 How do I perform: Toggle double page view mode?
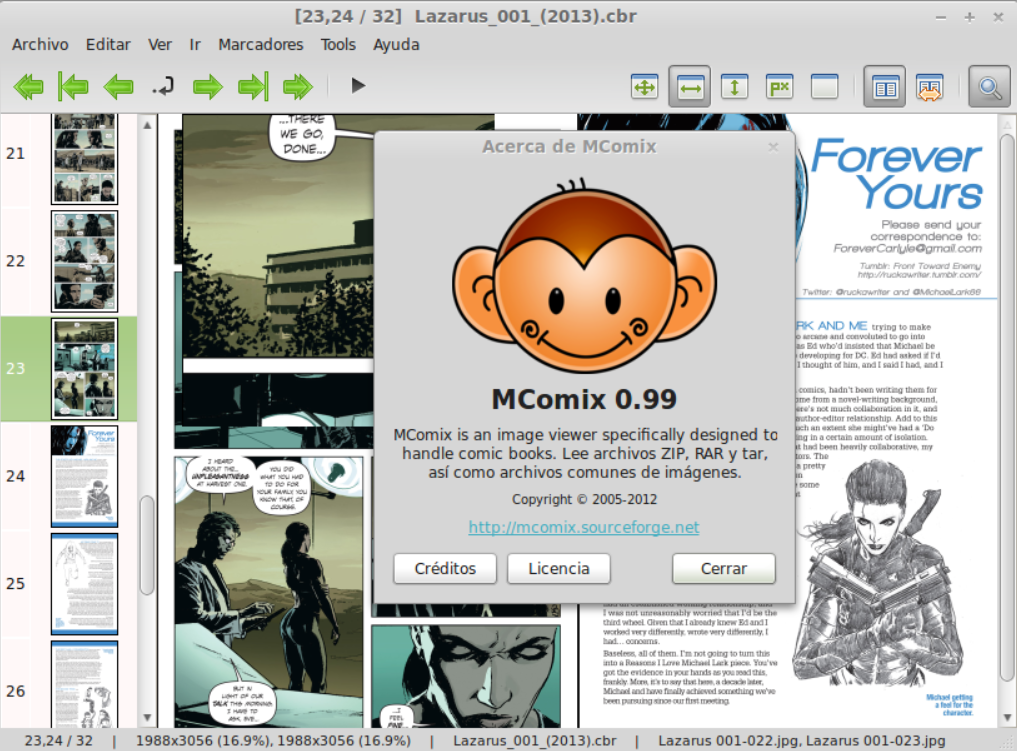point(885,86)
